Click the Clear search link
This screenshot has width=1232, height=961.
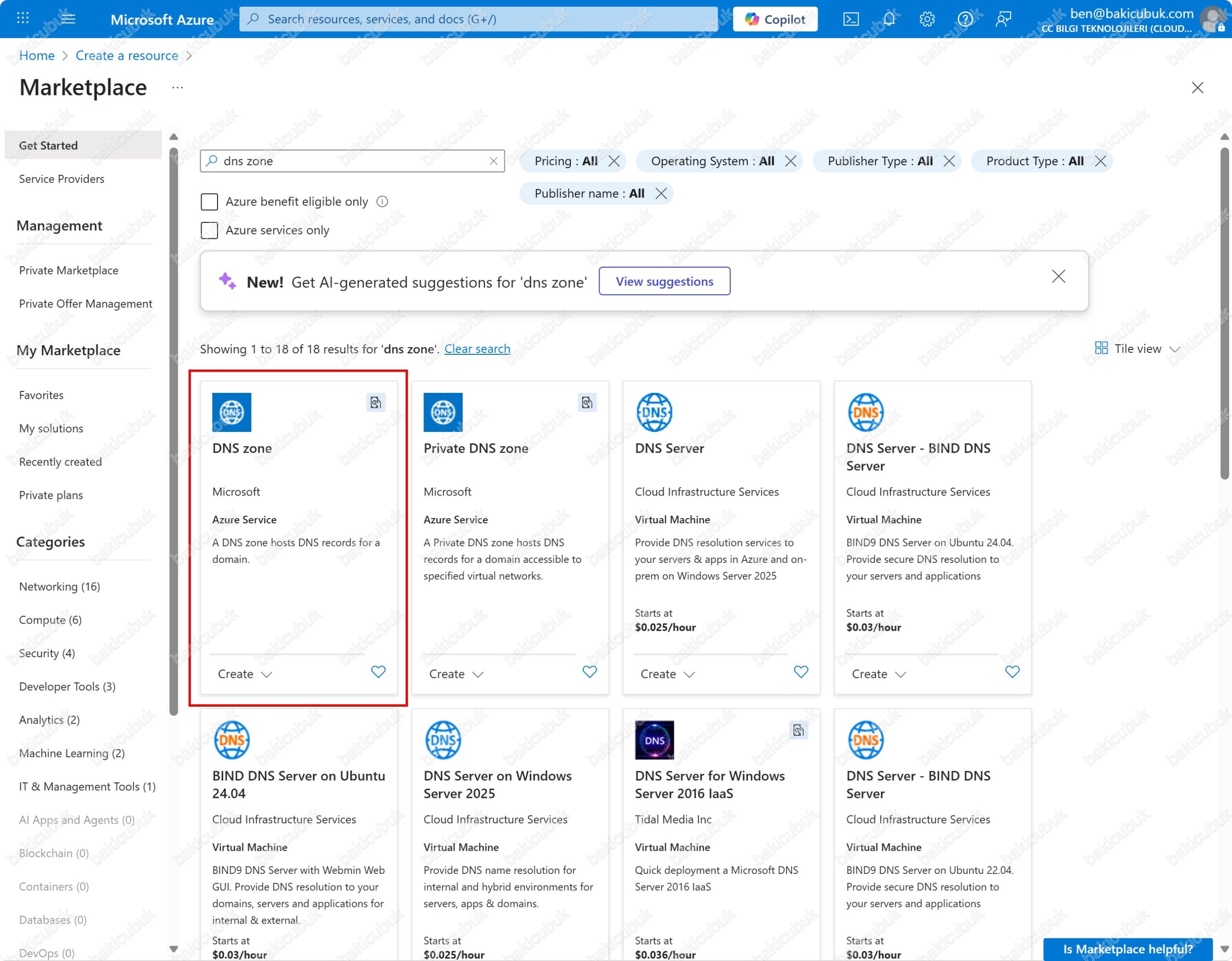click(476, 349)
